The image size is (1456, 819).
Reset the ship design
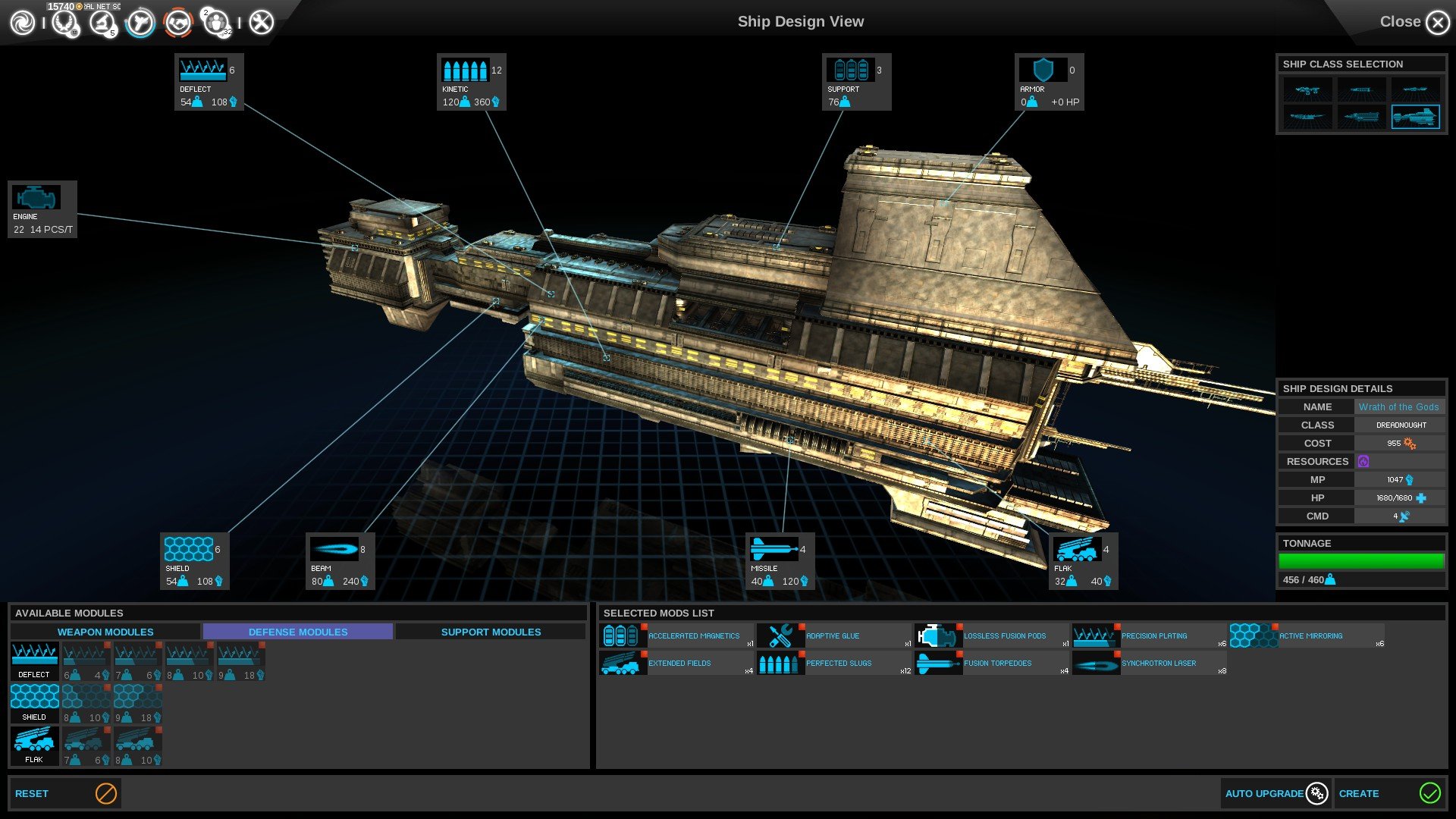coord(65,793)
